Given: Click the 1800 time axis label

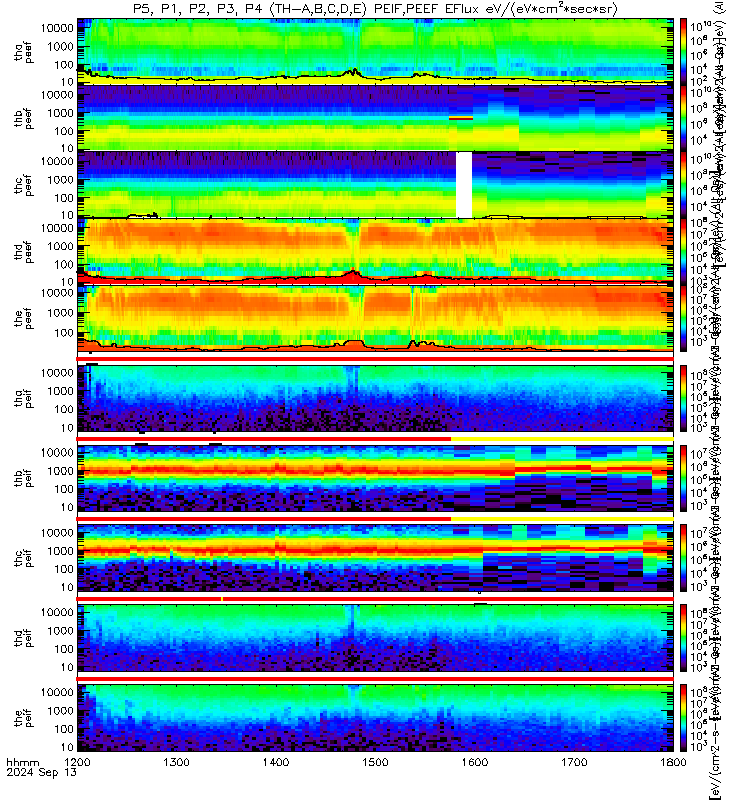Looking at the screenshot, I should click(673, 762).
